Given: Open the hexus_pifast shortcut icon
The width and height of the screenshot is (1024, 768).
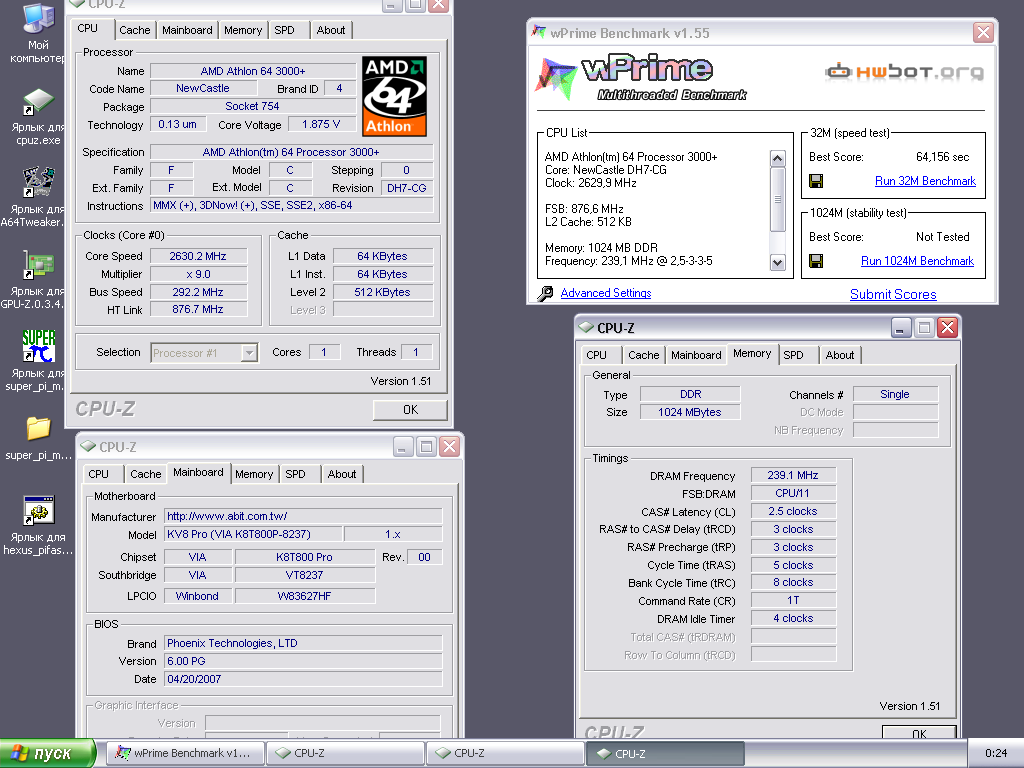Looking at the screenshot, I should coord(38,510).
